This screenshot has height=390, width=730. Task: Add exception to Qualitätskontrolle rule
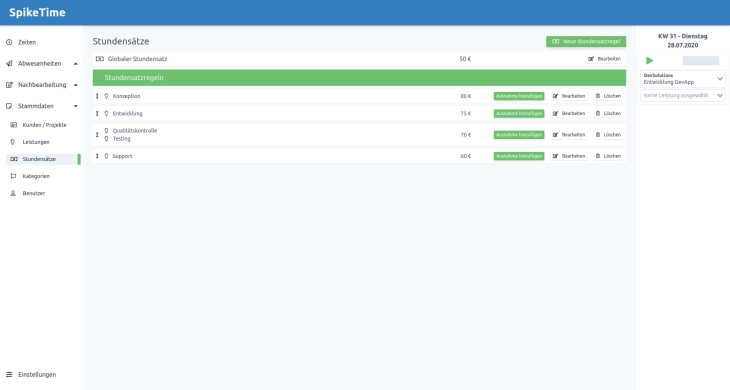coord(519,135)
